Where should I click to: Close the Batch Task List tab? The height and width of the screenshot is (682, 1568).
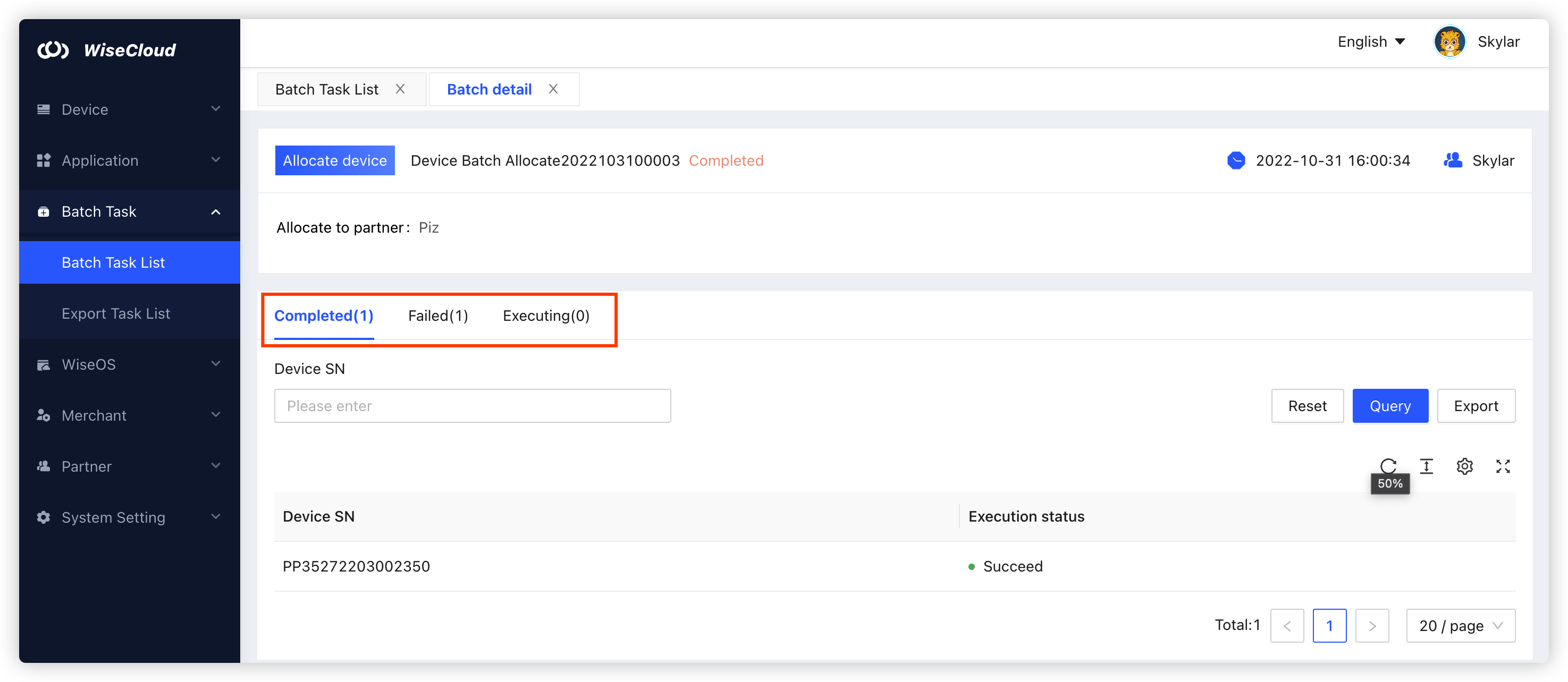pyautogui.click(x=400, y=89)
